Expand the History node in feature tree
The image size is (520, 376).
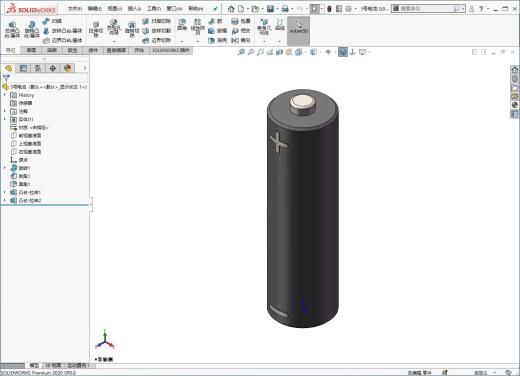(5, 95)
